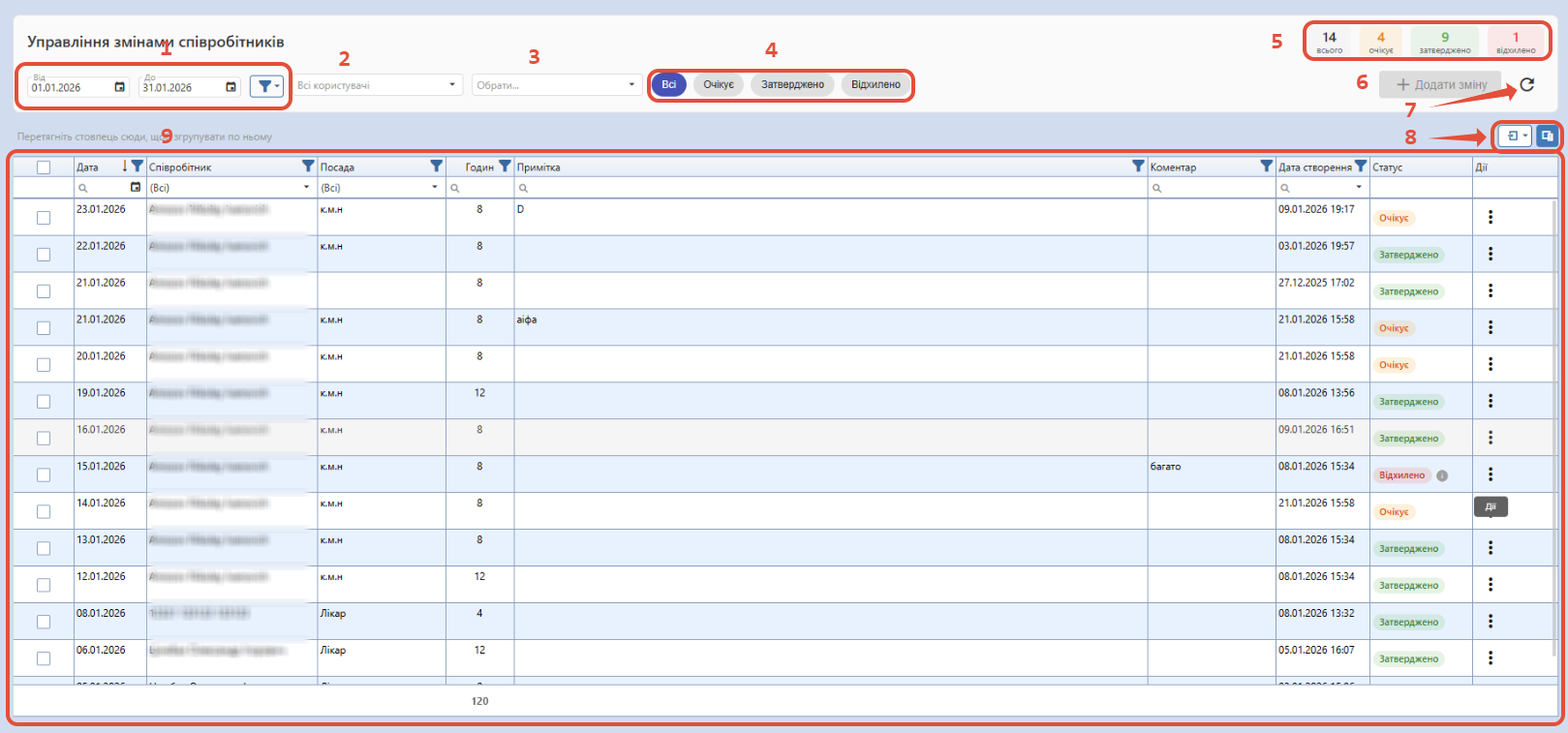This screenshot has width=1568, height=733.
Task: Click the 14 всього summary counter
Action: coord(1330,42)
